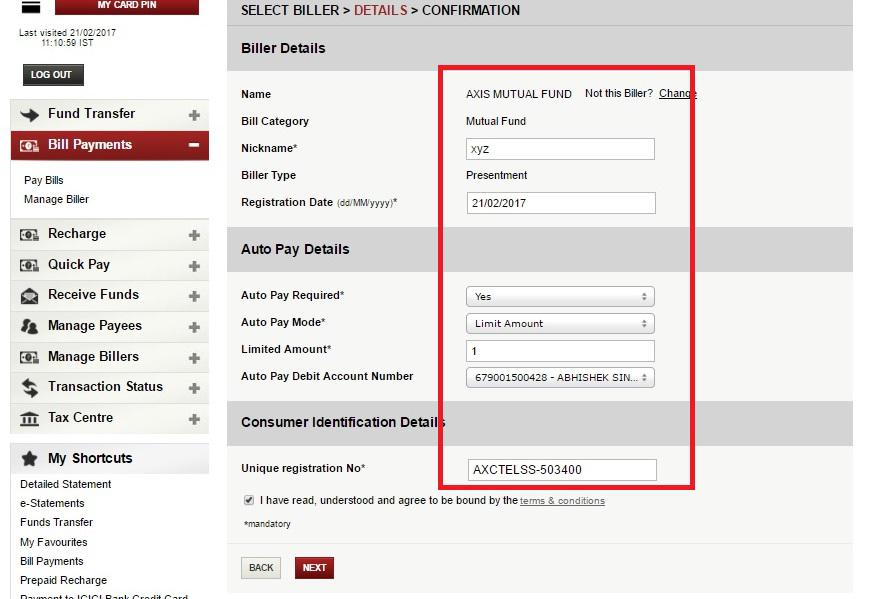This screenshot has height=599, width=877.
Task: Click the My Shortcuts star icon
Action: tap(30, 458)
